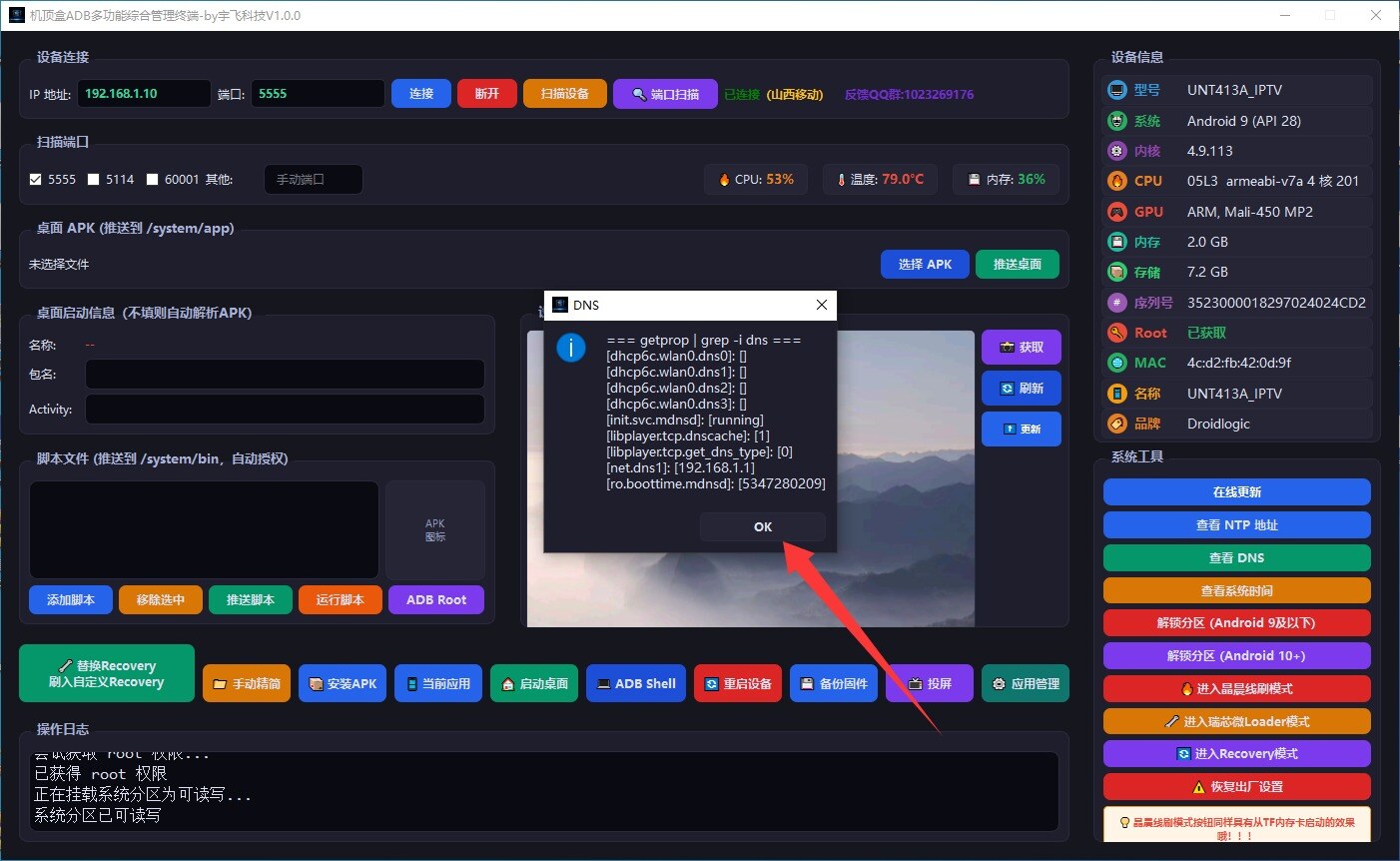
Task: Click the 查看 NTP 地址 button
Action: 1237,524
